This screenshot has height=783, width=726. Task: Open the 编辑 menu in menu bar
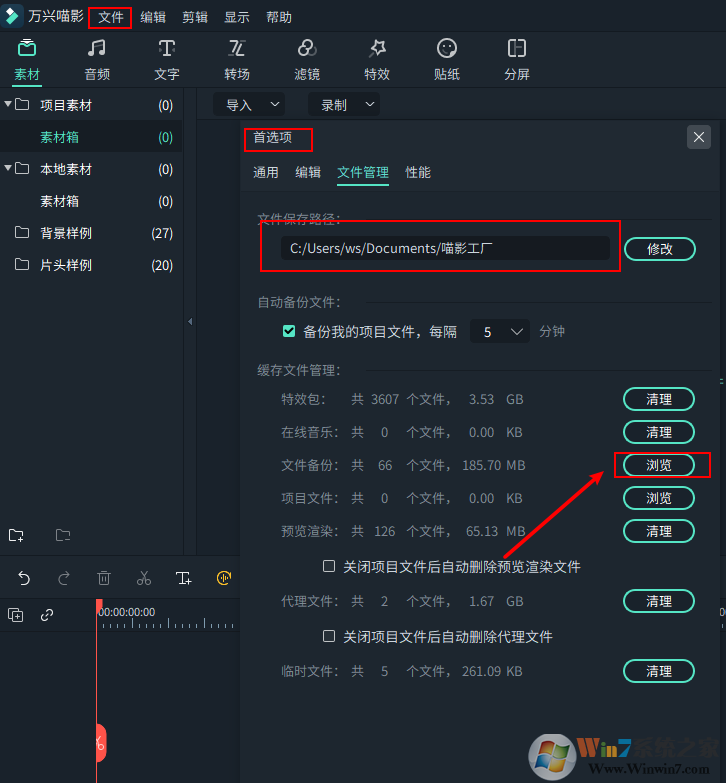point(153,17)
